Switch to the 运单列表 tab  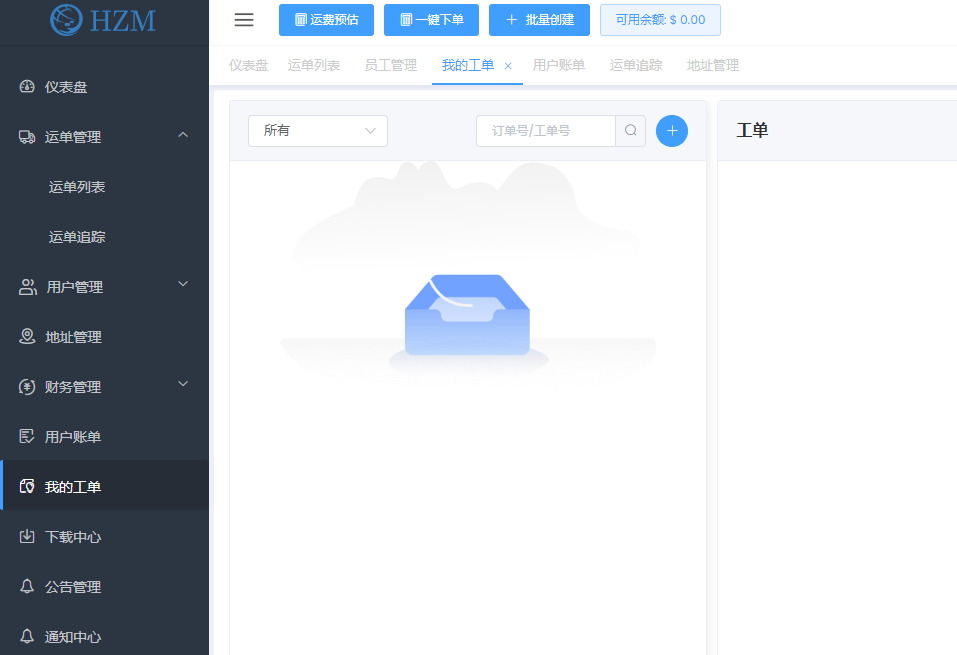pyautogui.click(x=314, y=66)
